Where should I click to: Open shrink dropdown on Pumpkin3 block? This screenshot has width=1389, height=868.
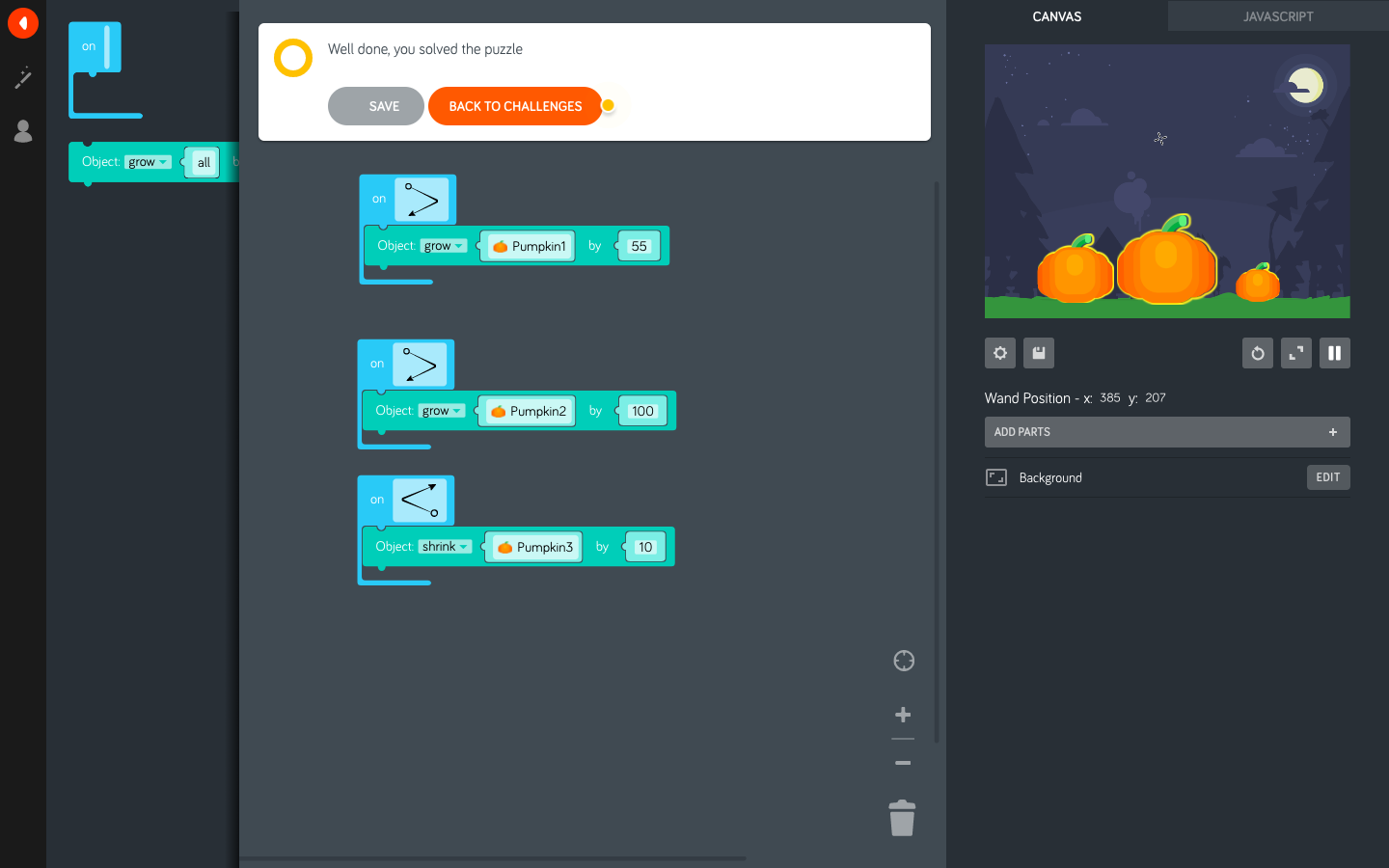[x=445, y=547]
